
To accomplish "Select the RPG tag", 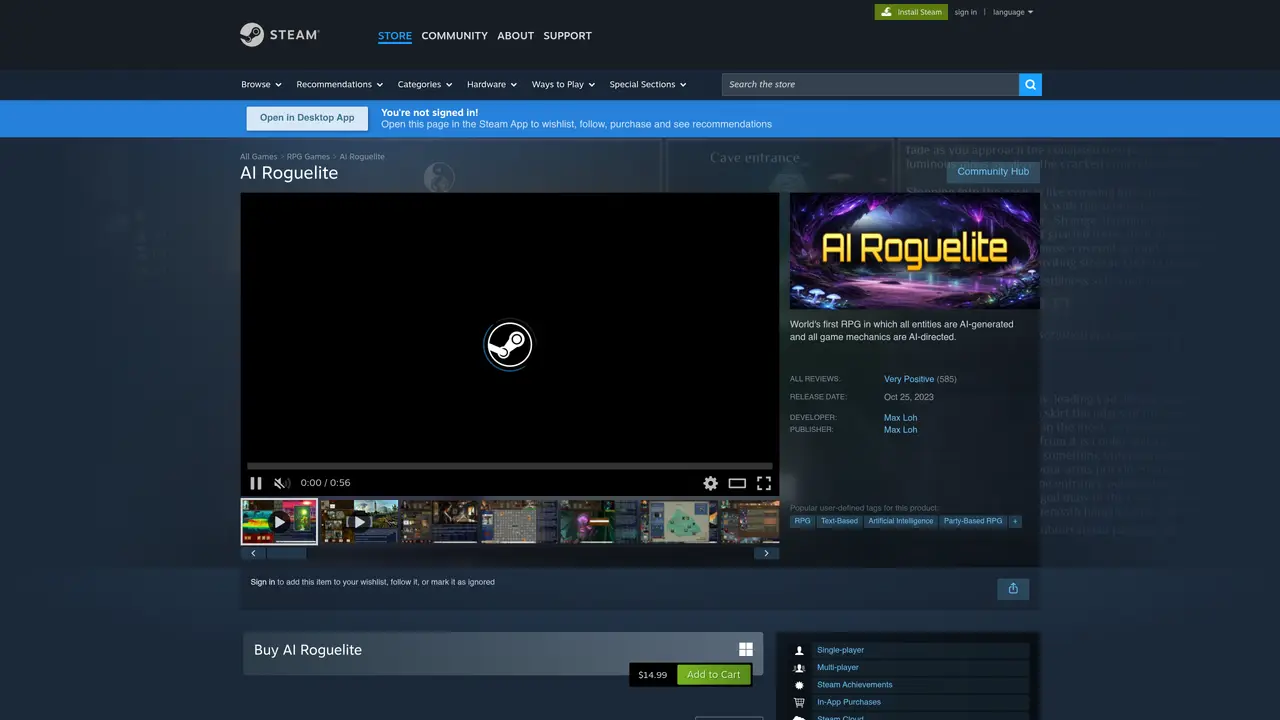I will [x=802, y=521].
